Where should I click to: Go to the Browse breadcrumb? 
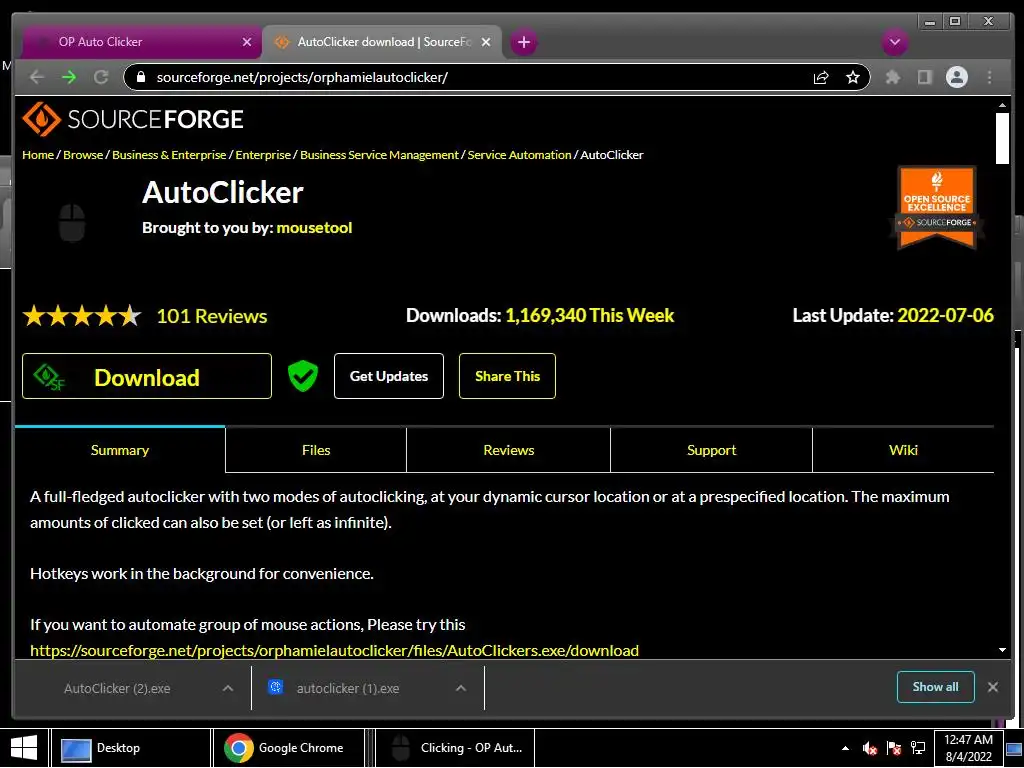[83, 155]
